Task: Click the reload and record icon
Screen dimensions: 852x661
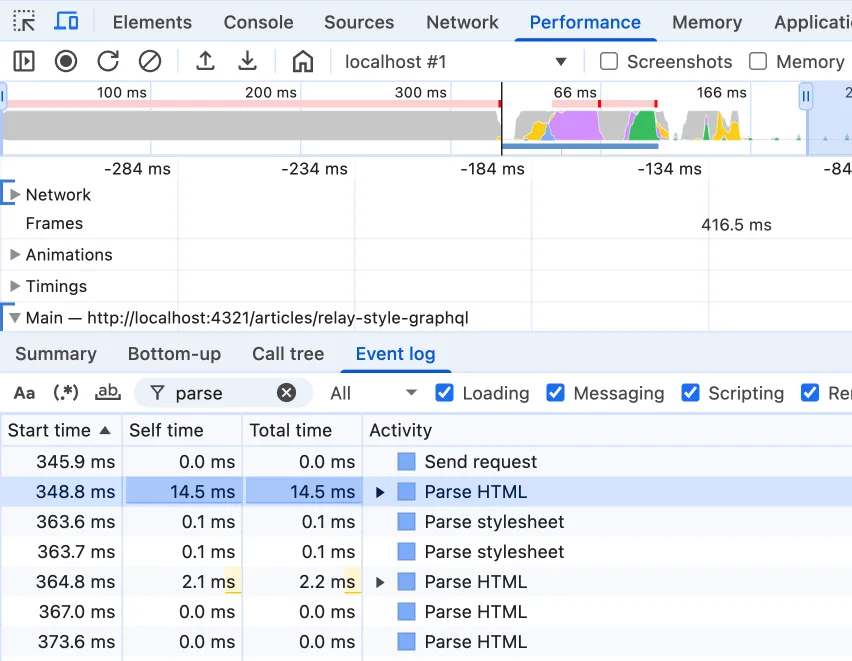Action: [107, 61]
